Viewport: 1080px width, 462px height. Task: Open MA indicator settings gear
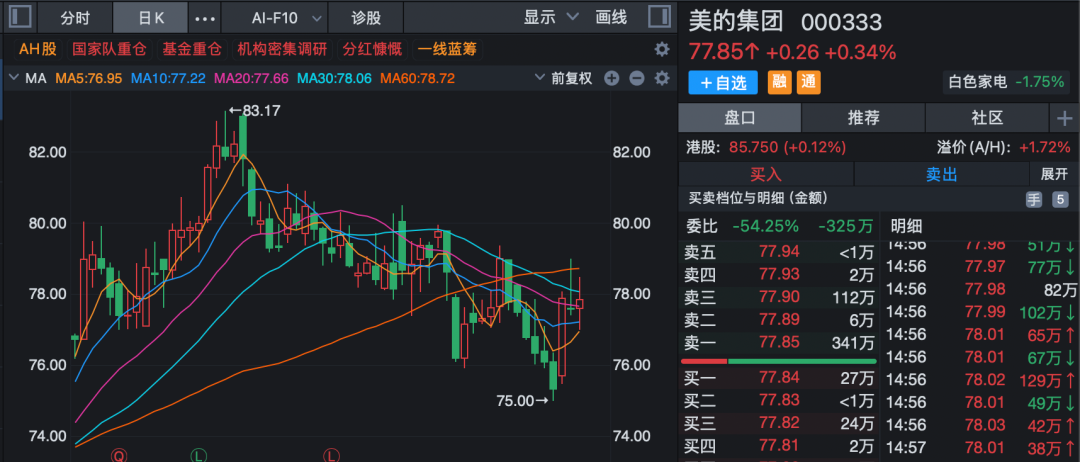pos(661,79)
